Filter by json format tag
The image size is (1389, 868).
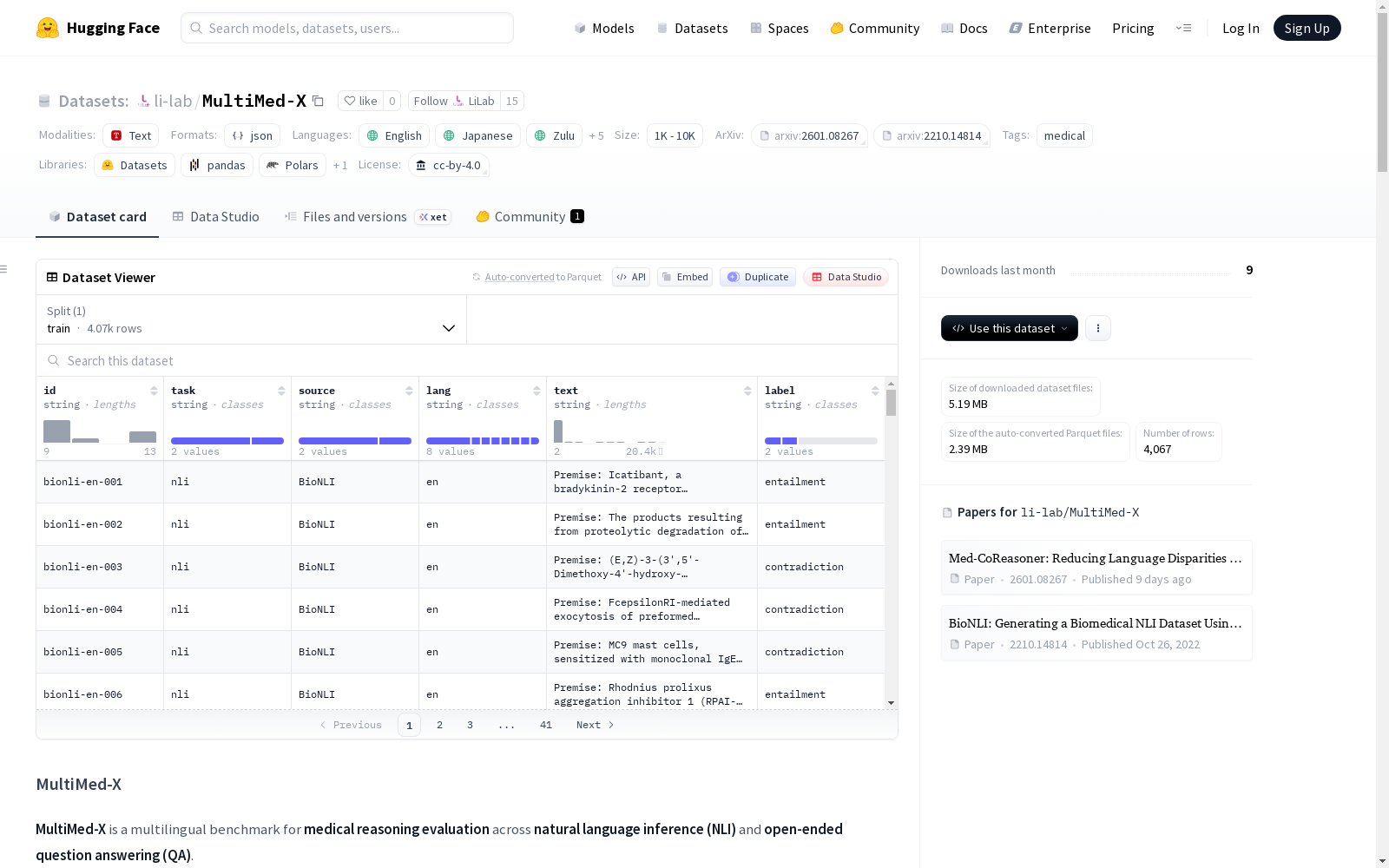pos(252,135)
